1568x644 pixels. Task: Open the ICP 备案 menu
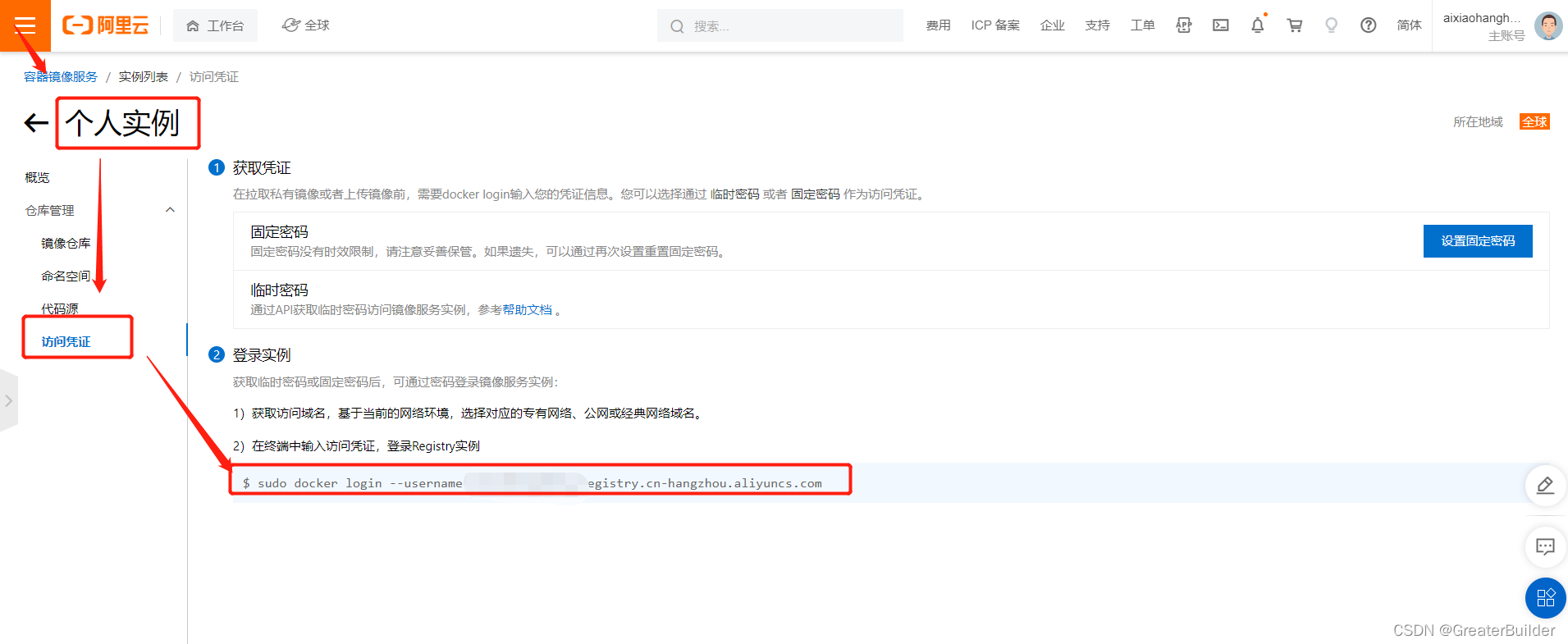[995, 25]
